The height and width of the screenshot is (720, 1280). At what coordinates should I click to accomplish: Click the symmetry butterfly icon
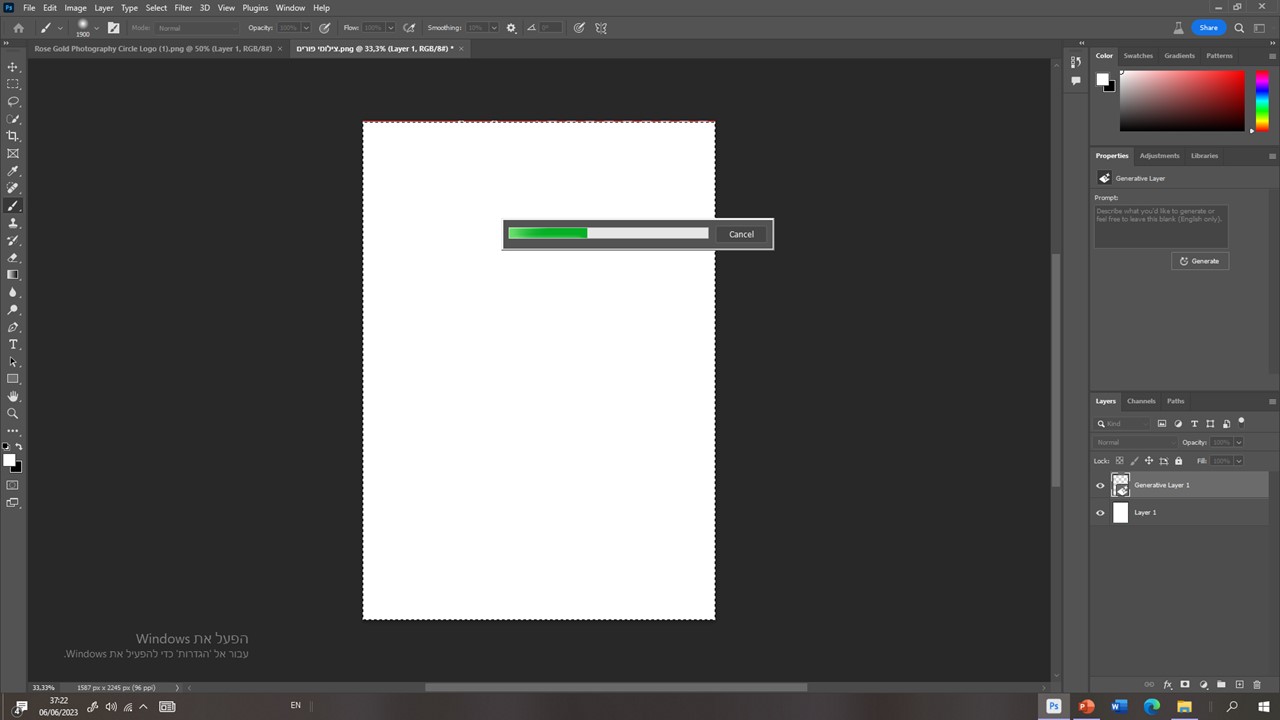[x=601, y=28]
